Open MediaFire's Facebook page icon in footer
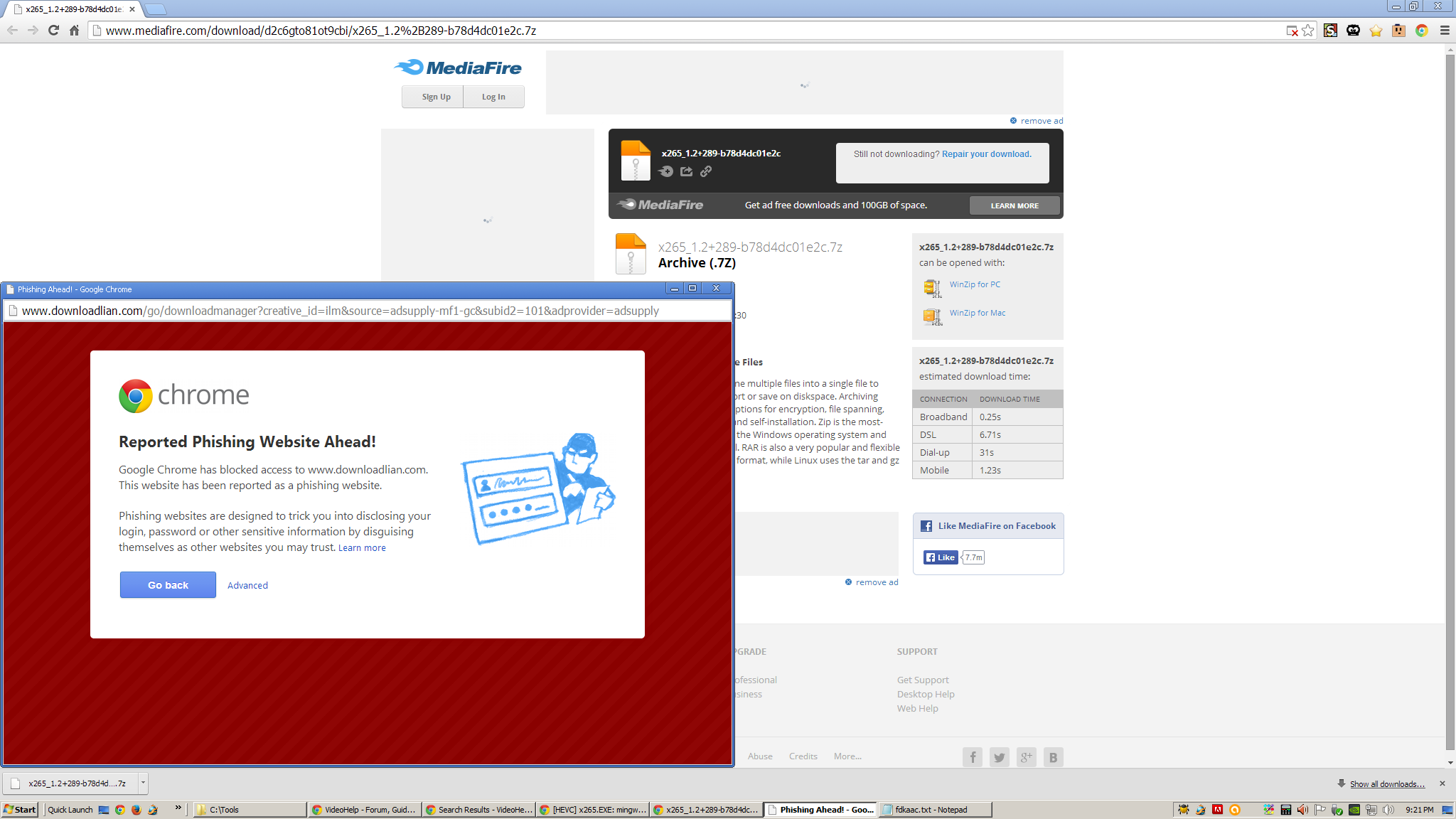Screen dimensions: 1456x819 pyautogui.click(x=972, y=757)
